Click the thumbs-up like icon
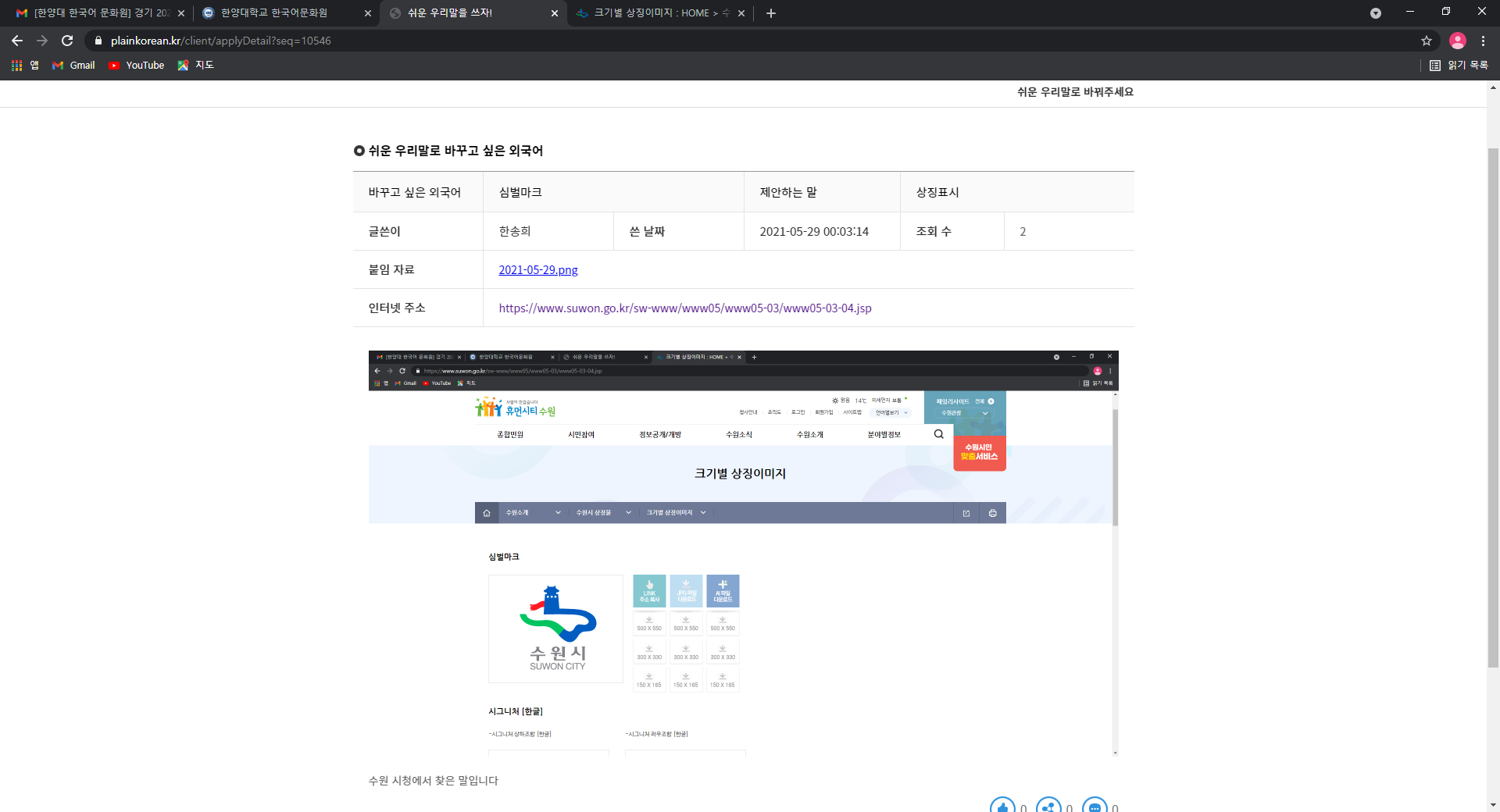Viewport: 1500px width, 812px height. (x=1002, y=807)
